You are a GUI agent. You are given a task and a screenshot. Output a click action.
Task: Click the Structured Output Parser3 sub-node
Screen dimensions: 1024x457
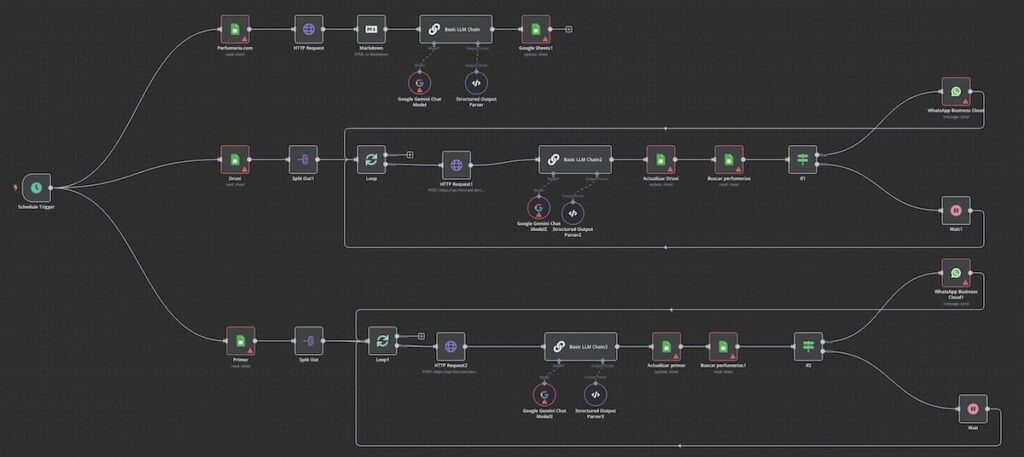[594, 393]
